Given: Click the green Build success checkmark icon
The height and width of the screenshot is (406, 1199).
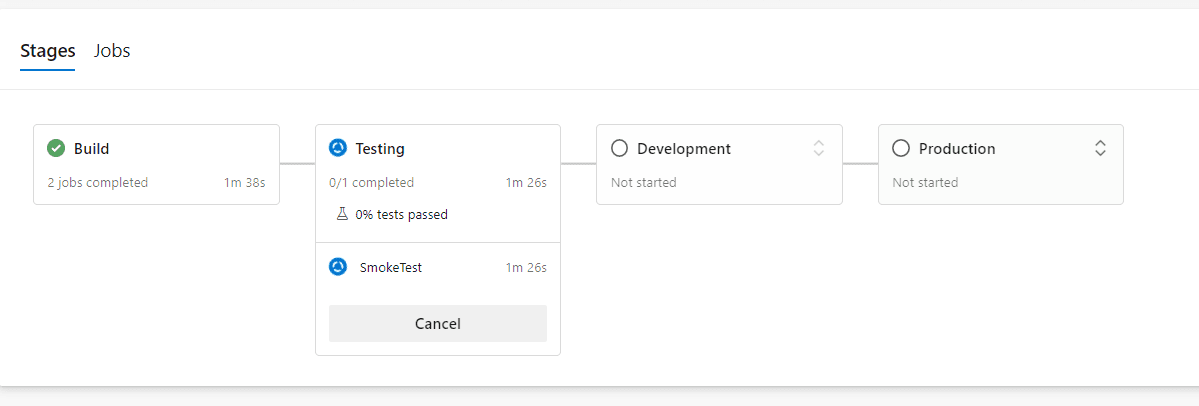Looking at the screenshot, I should (56, 149).
